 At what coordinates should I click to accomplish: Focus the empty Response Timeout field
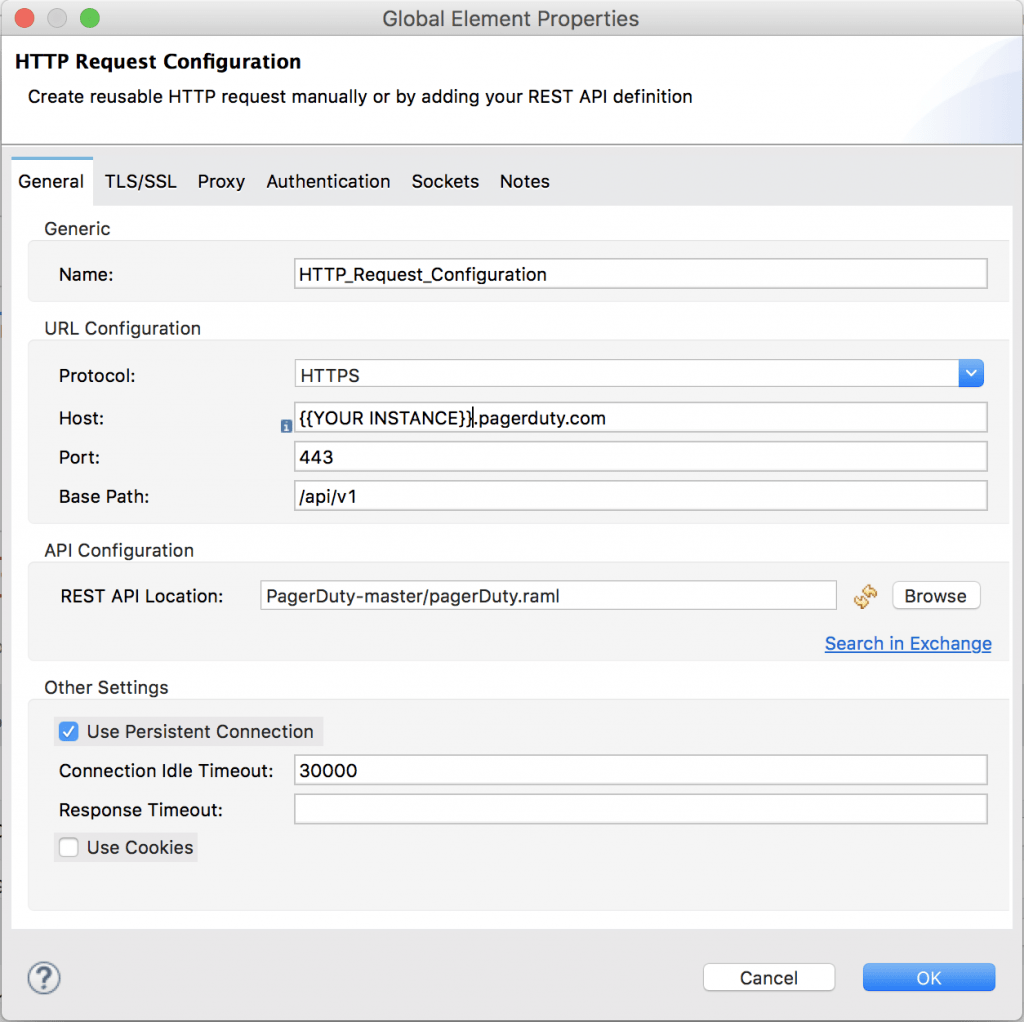point(640,809)
